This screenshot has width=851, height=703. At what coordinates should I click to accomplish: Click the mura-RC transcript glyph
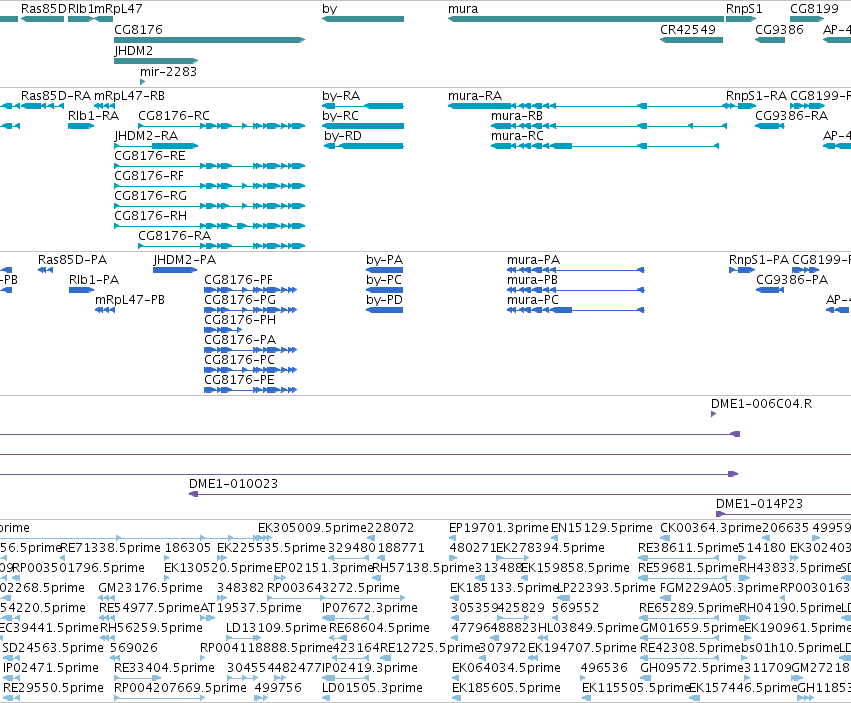605,146
